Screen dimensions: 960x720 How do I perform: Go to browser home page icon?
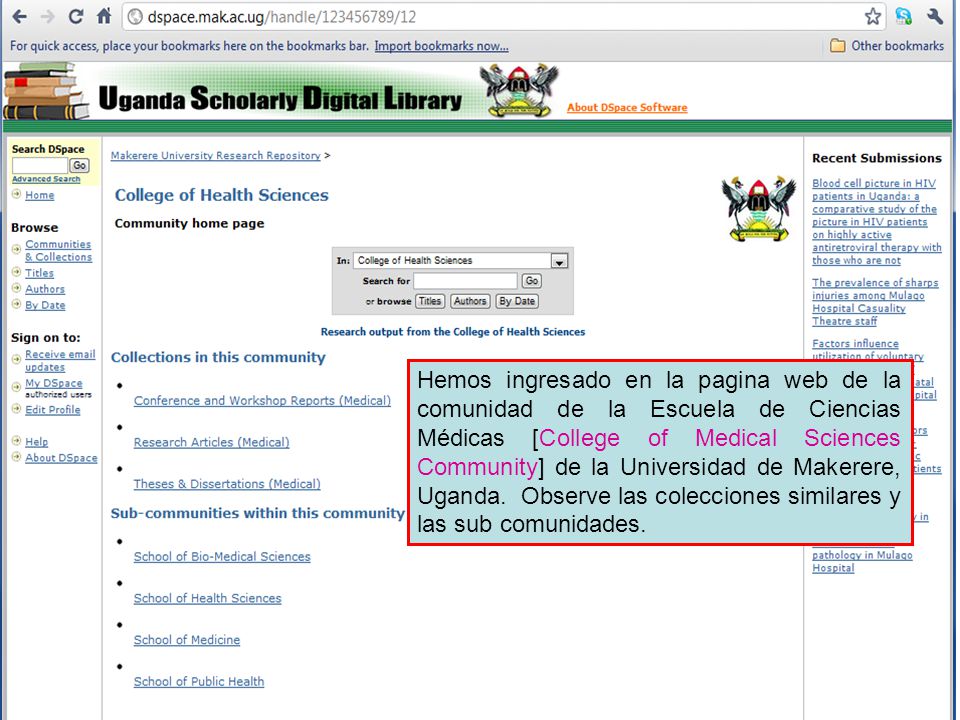coord(104,16)
